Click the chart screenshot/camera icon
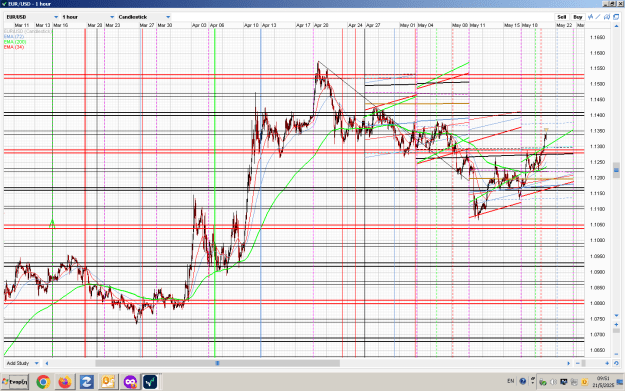 click(607, 17)
